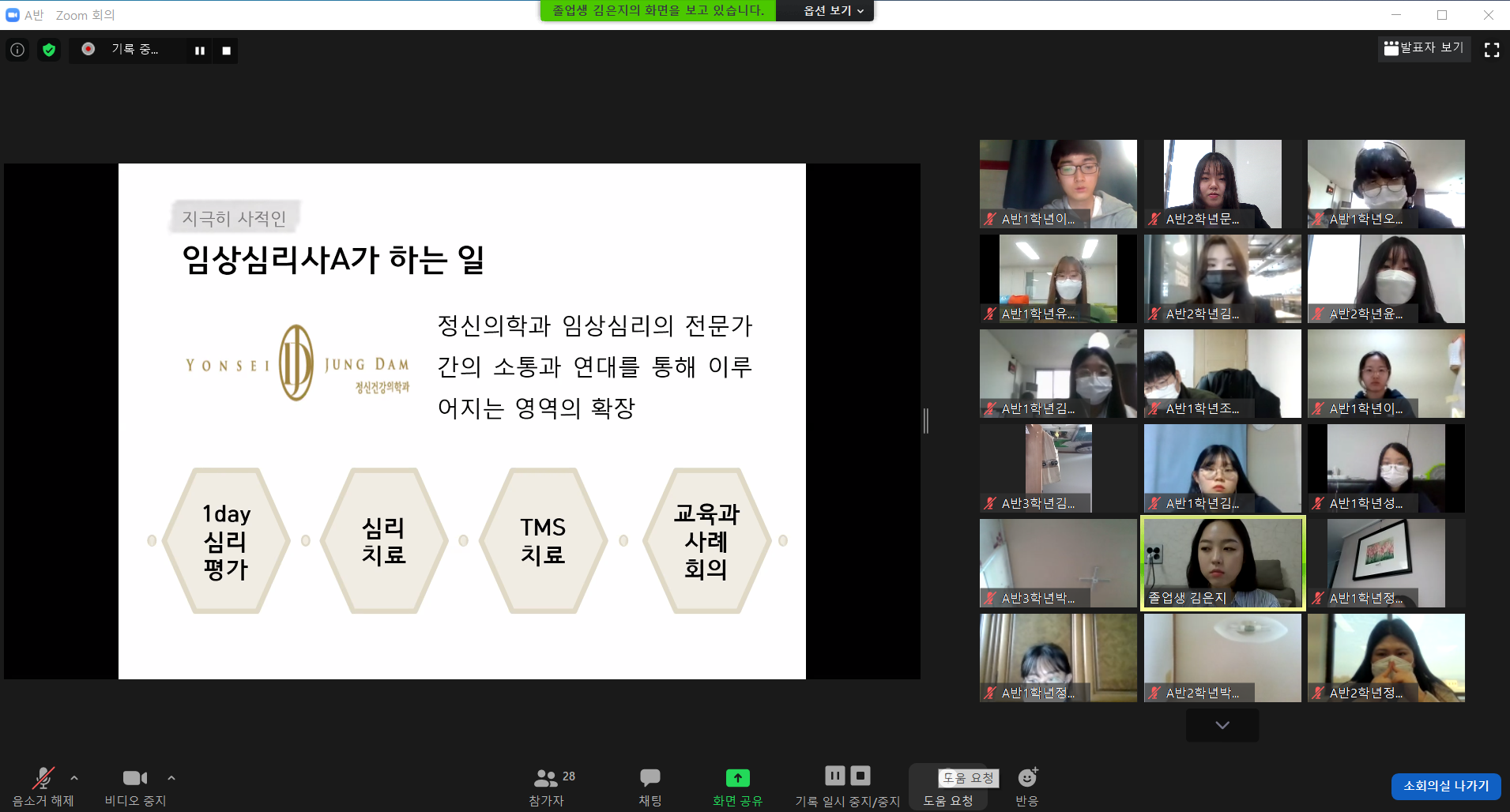Select 졸업생 김은지's video thumbnail
This screenshot has width=1510, height=812.
[x=1222, y=562]
